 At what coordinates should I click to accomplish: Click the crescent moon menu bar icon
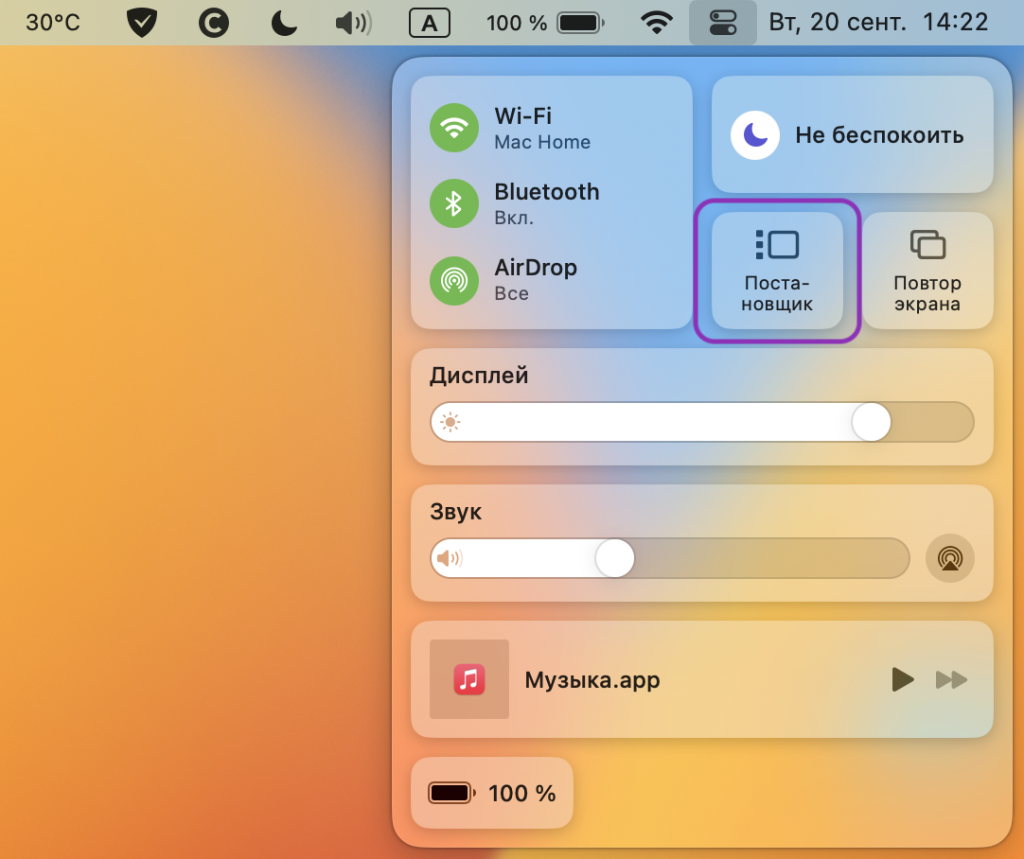pyautogui.click(x=284, y=23)
